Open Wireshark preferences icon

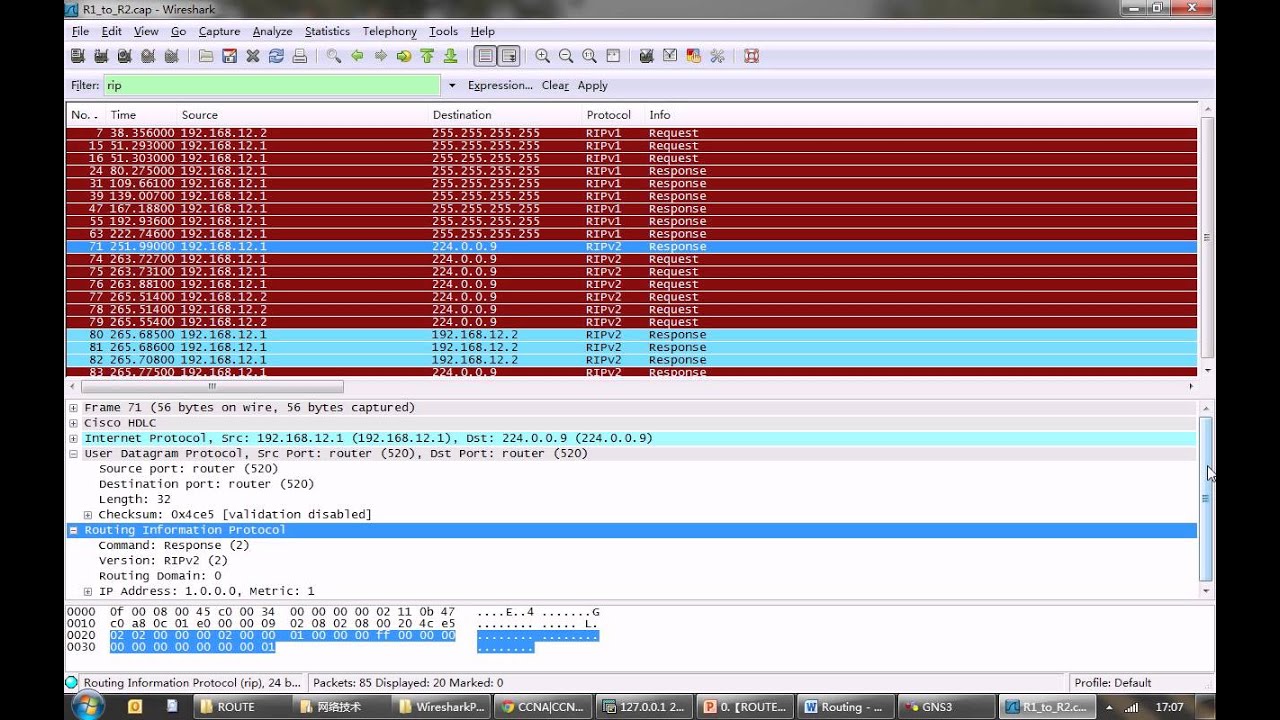tap(717, 56)
